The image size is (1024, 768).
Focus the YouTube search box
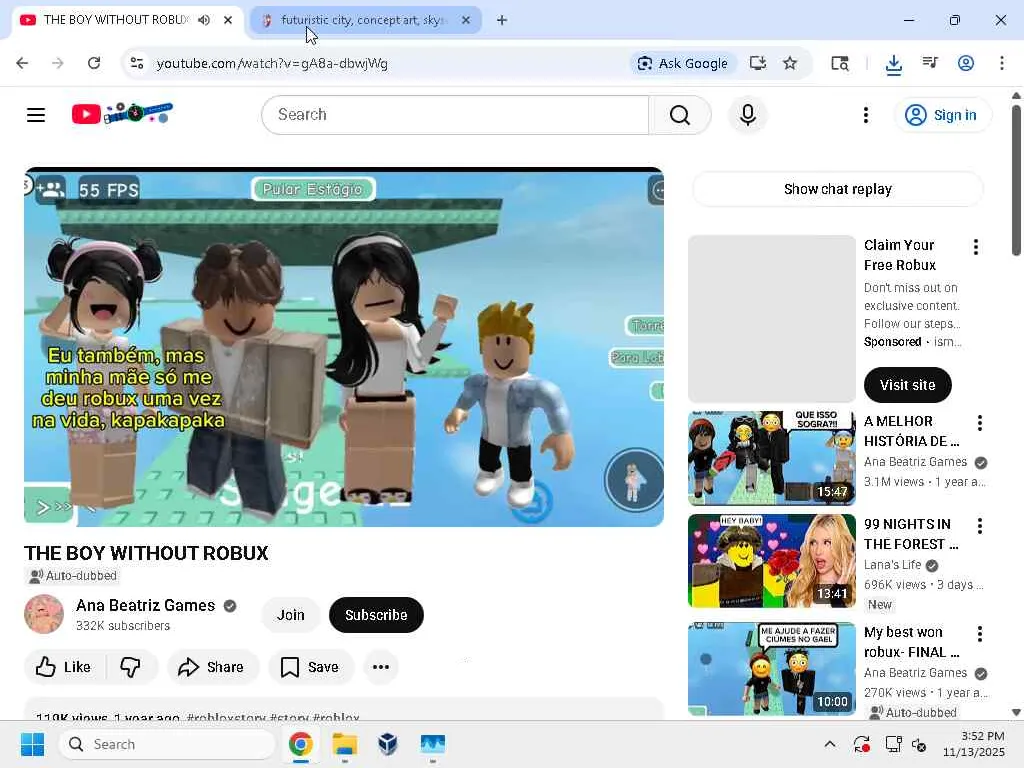[x=455, y=115]
